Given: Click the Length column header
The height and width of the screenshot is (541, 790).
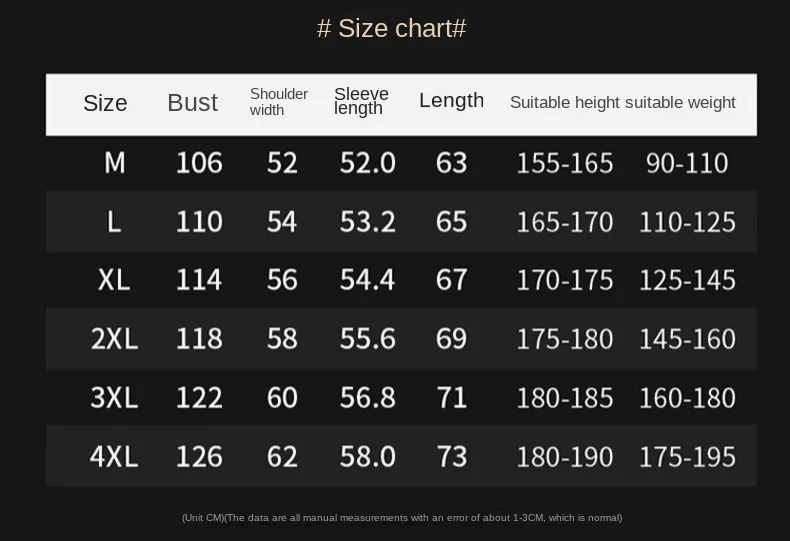Looking at the screenshot, I should point(451,100).
